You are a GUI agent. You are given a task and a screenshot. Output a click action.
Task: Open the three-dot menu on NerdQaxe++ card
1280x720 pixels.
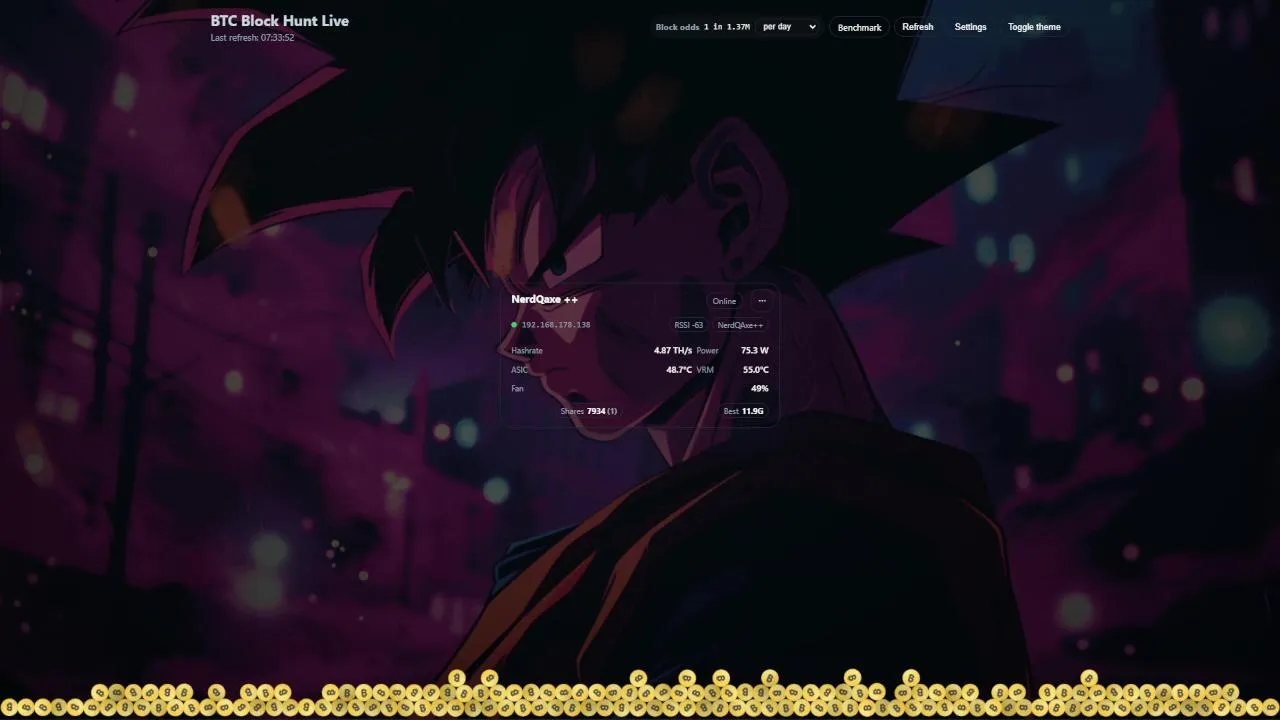click(x=762, y=301)
